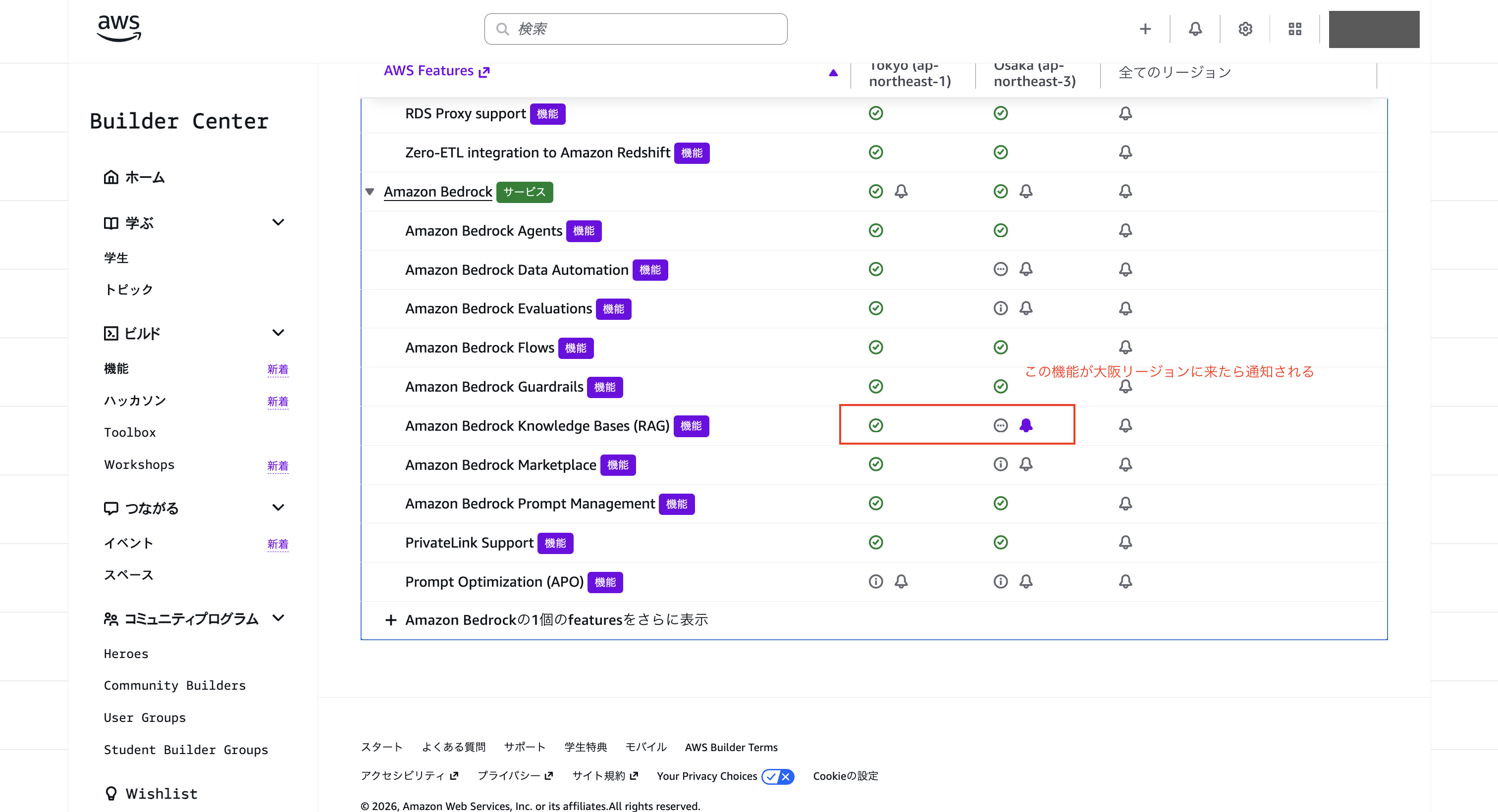Click Your Privacy Choices toggle icon
This screenshot has width=1498, height=812.
778,776
